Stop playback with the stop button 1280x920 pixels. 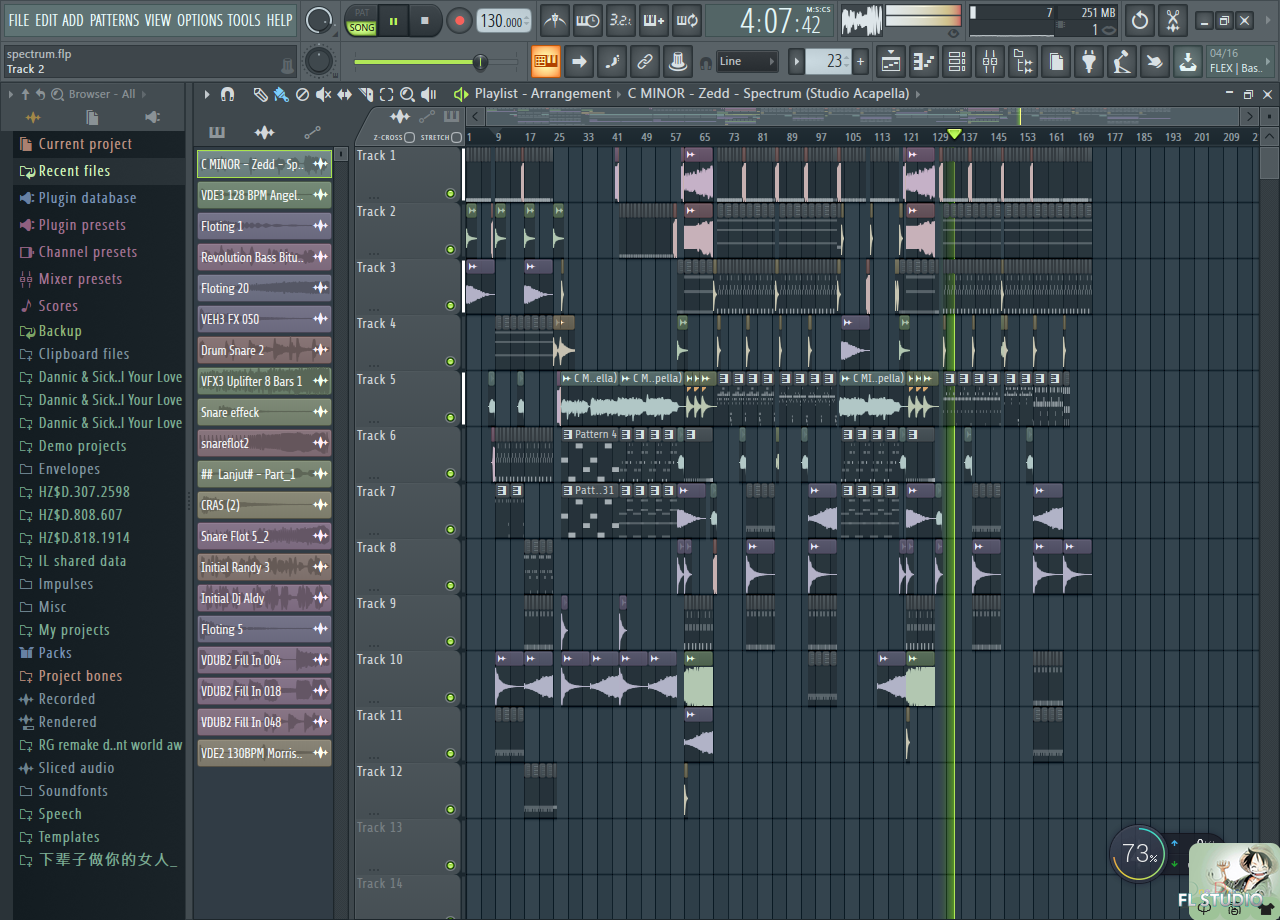pyautogui.click(x=425, y=20)
